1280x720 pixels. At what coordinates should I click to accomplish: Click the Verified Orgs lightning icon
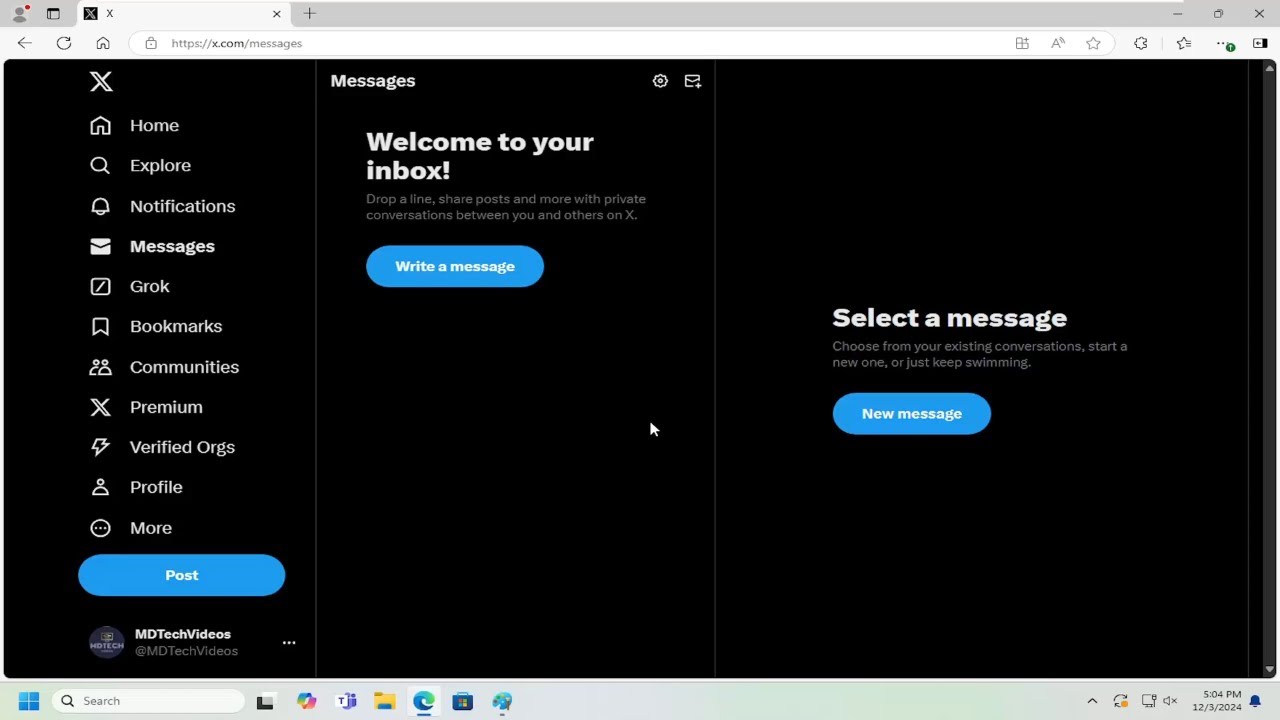coord(100,447)
